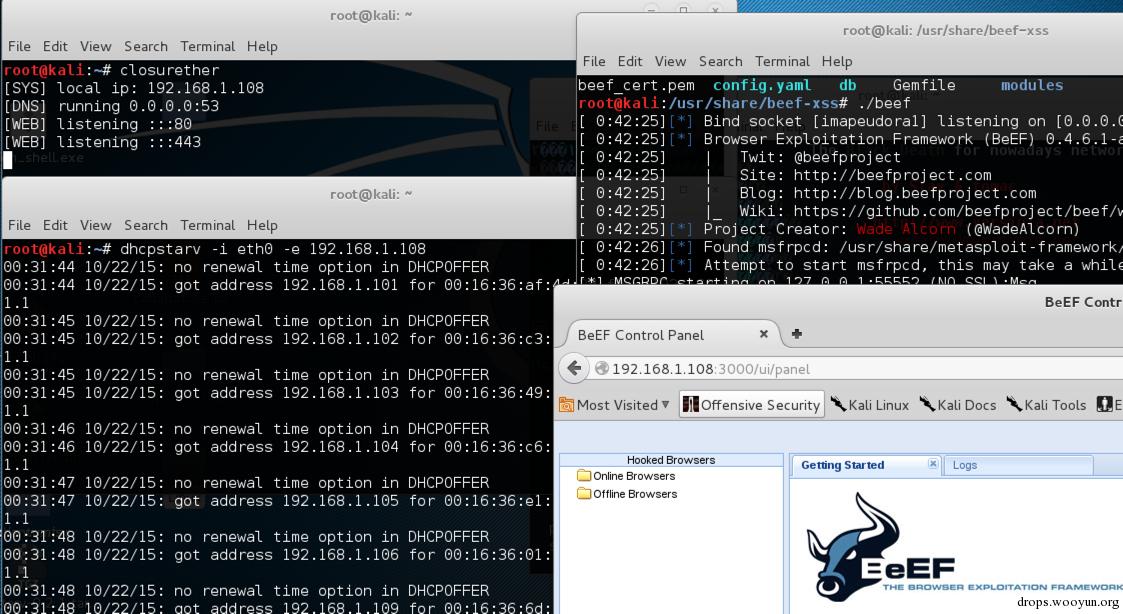The image size is (1123, 614).
Task: Go back with browser back arrow
Action: (574, 369)
